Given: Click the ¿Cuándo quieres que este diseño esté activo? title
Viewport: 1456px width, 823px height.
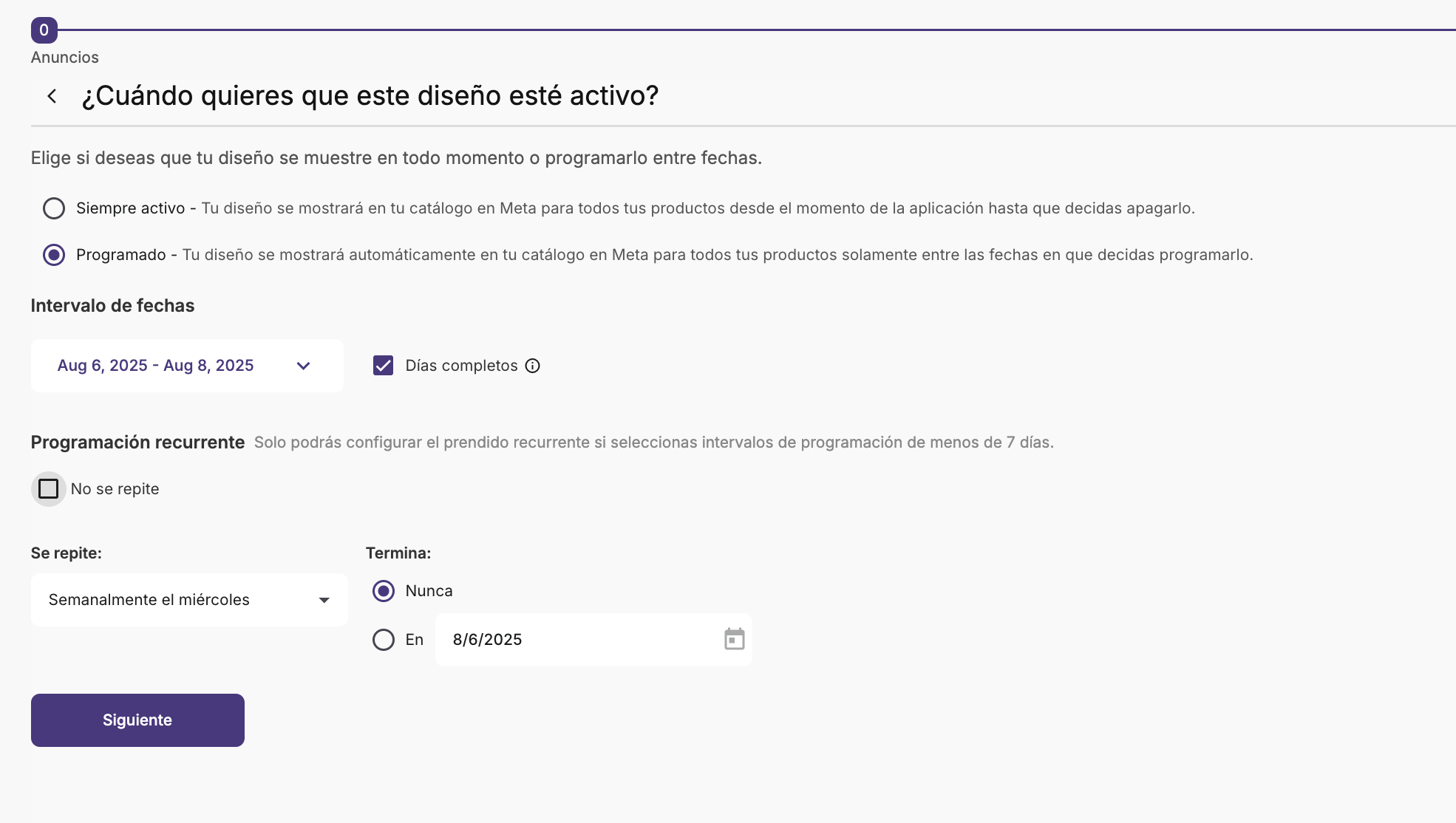Looking at the screenshot, I should tap(370, 96).
